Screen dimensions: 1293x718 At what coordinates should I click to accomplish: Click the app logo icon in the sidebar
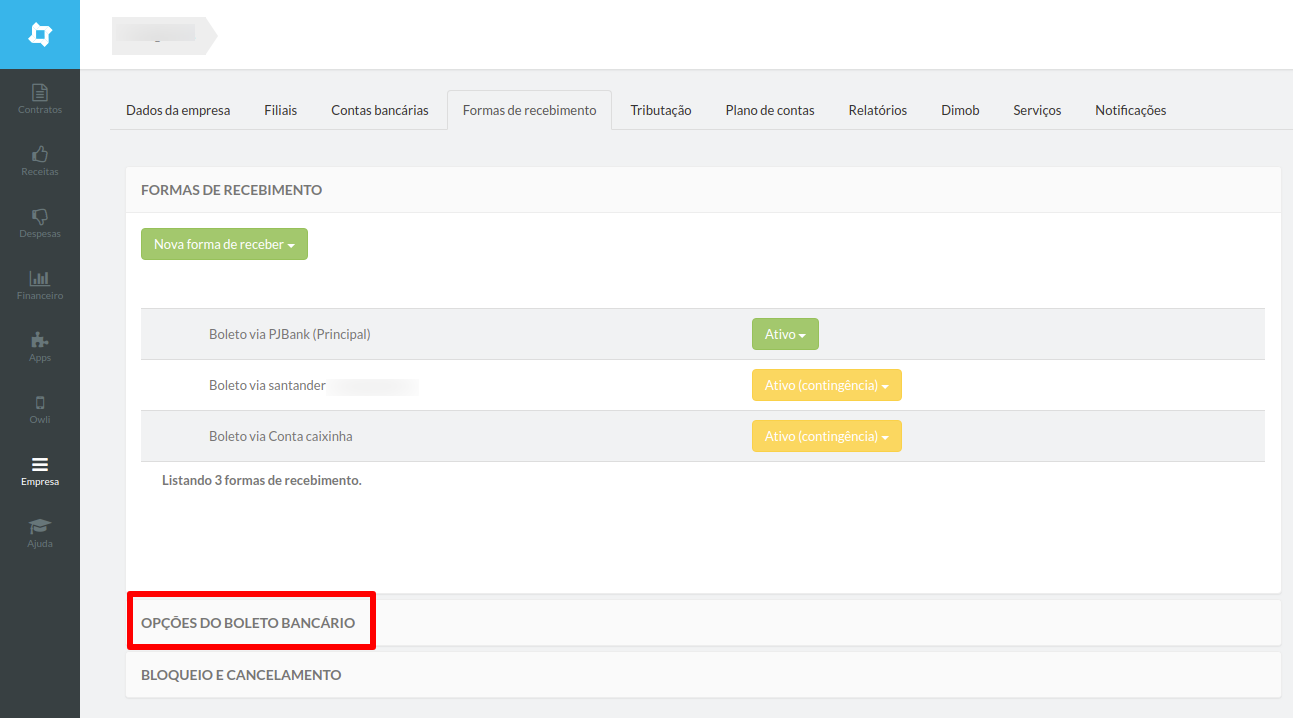40,35
